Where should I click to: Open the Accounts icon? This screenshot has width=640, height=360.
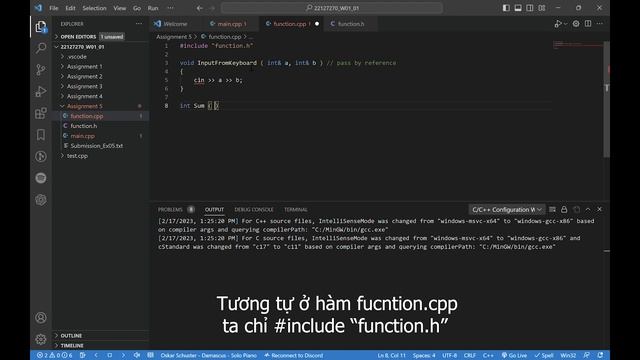coord(41,318)
